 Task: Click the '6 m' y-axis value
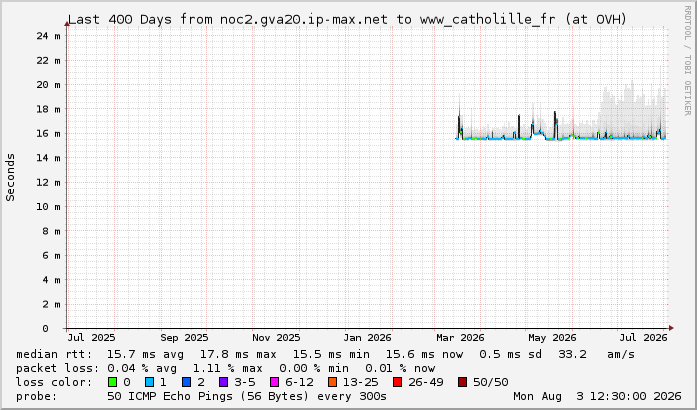[52, 256]
